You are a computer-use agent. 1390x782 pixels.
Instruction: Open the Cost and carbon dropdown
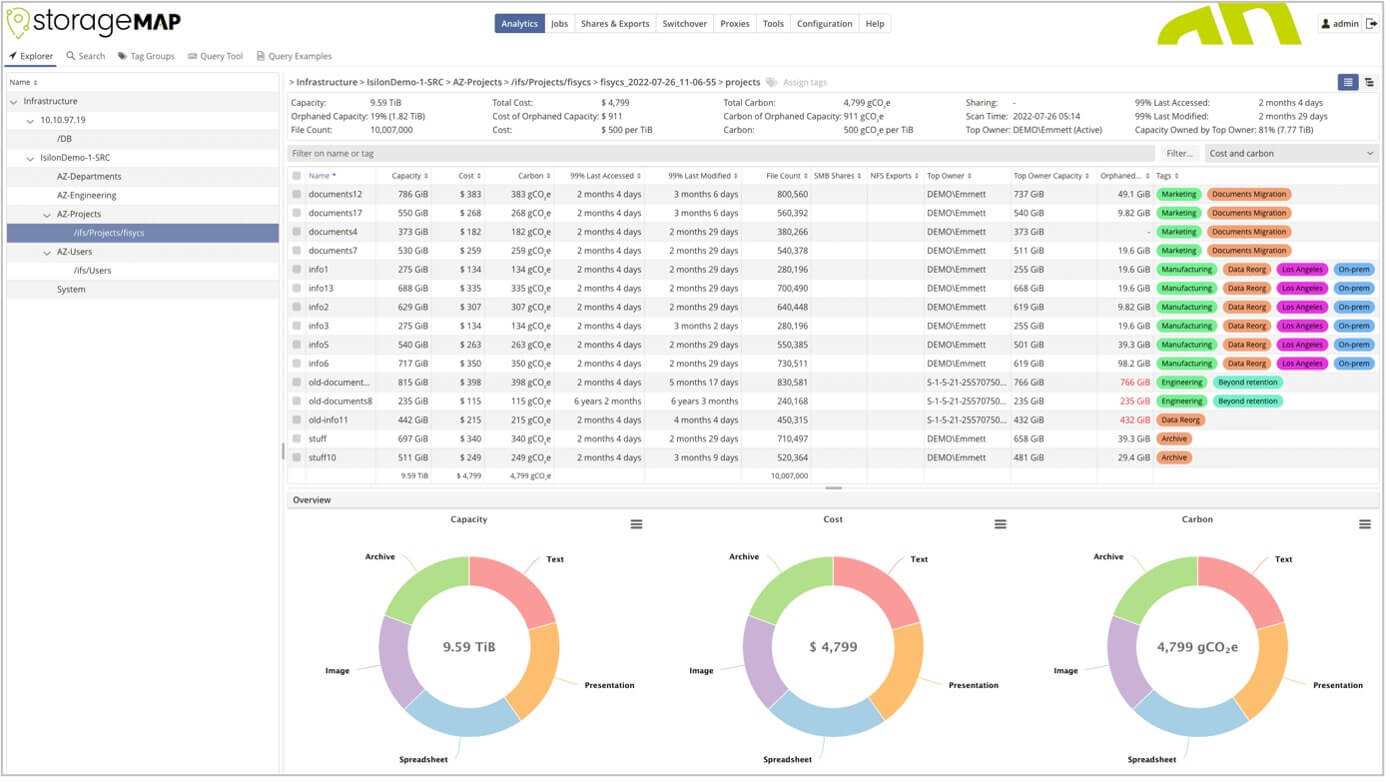(1290, 154)
